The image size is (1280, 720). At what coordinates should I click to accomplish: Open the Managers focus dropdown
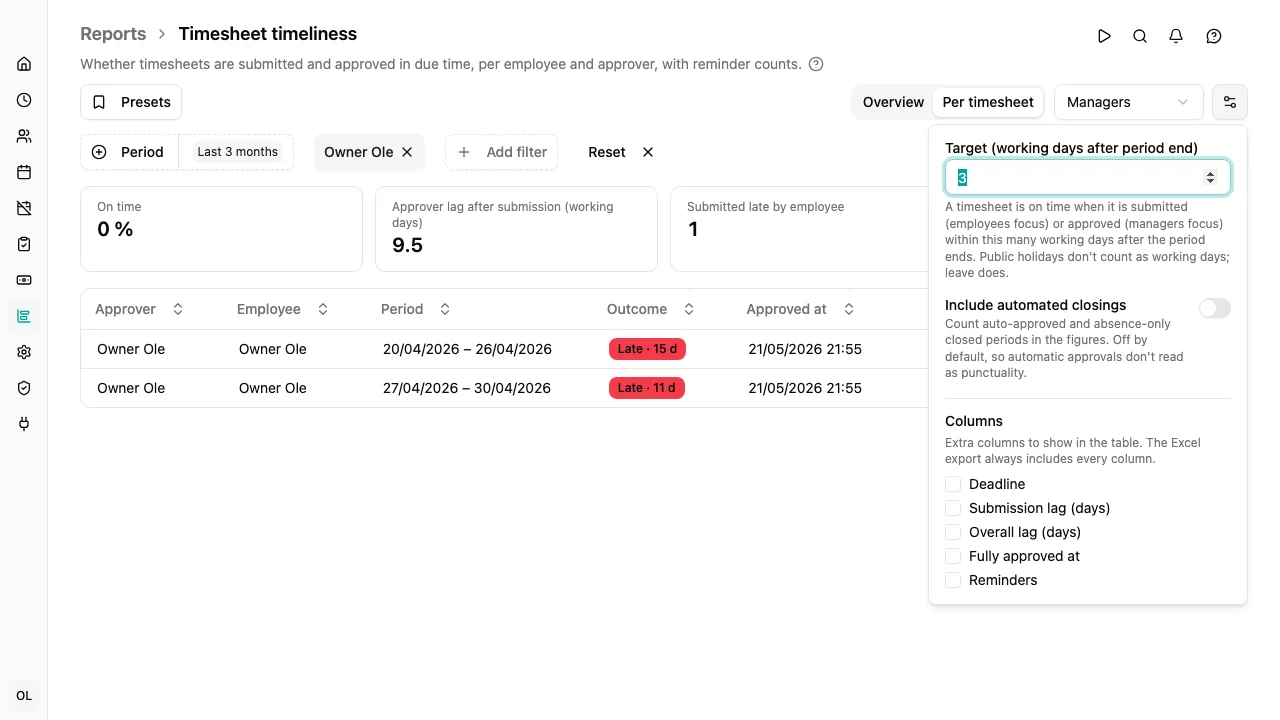tap(1129, 102)
